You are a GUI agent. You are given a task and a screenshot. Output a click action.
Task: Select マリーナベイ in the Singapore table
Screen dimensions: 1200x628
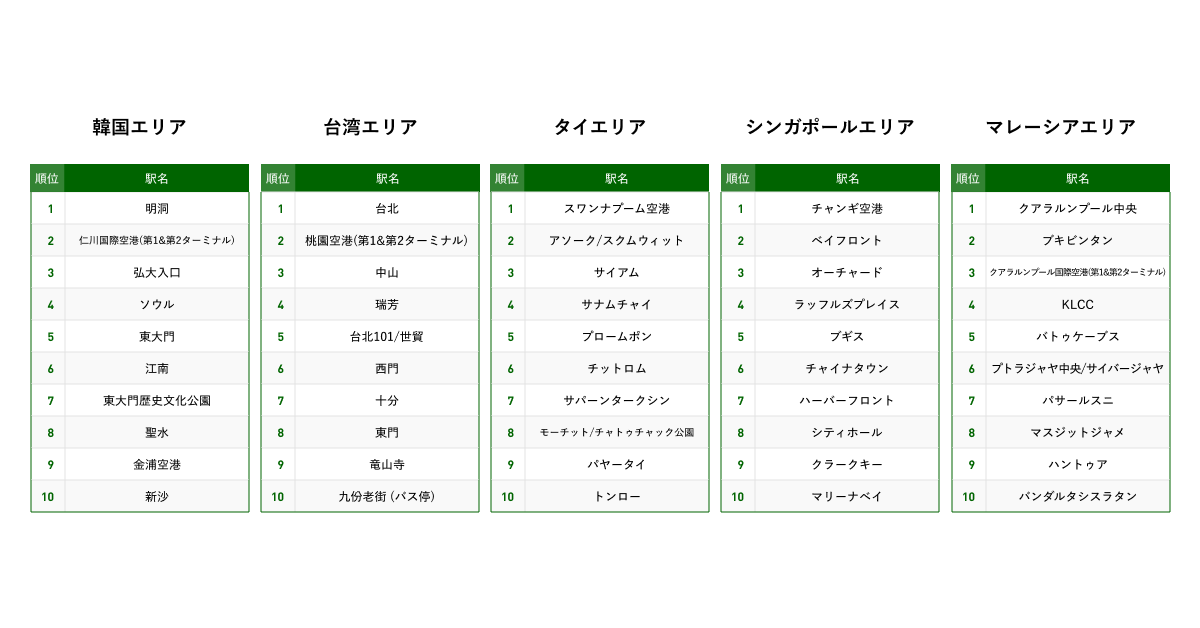pyautogui.click(x=847, y=497)
